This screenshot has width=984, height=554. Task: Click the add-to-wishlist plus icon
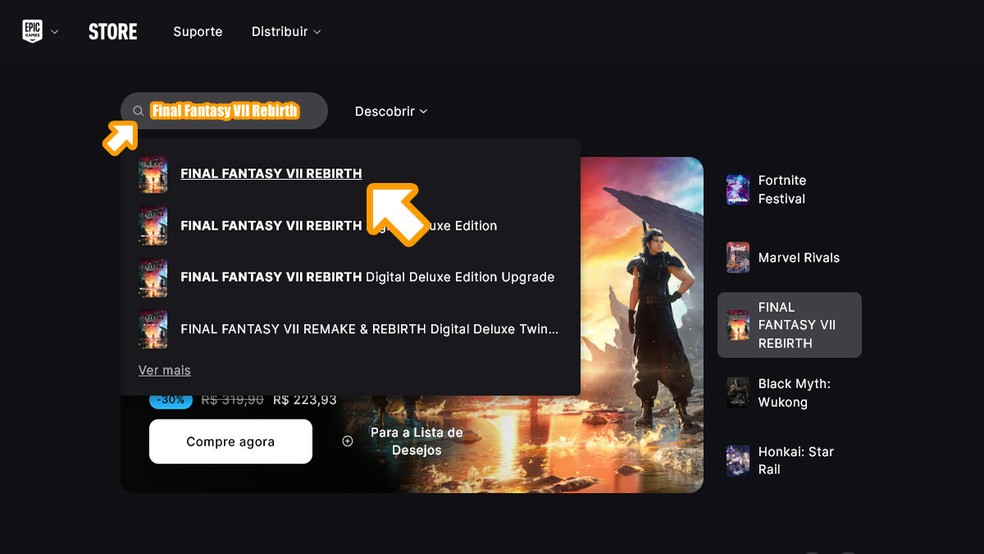(347, 441)
